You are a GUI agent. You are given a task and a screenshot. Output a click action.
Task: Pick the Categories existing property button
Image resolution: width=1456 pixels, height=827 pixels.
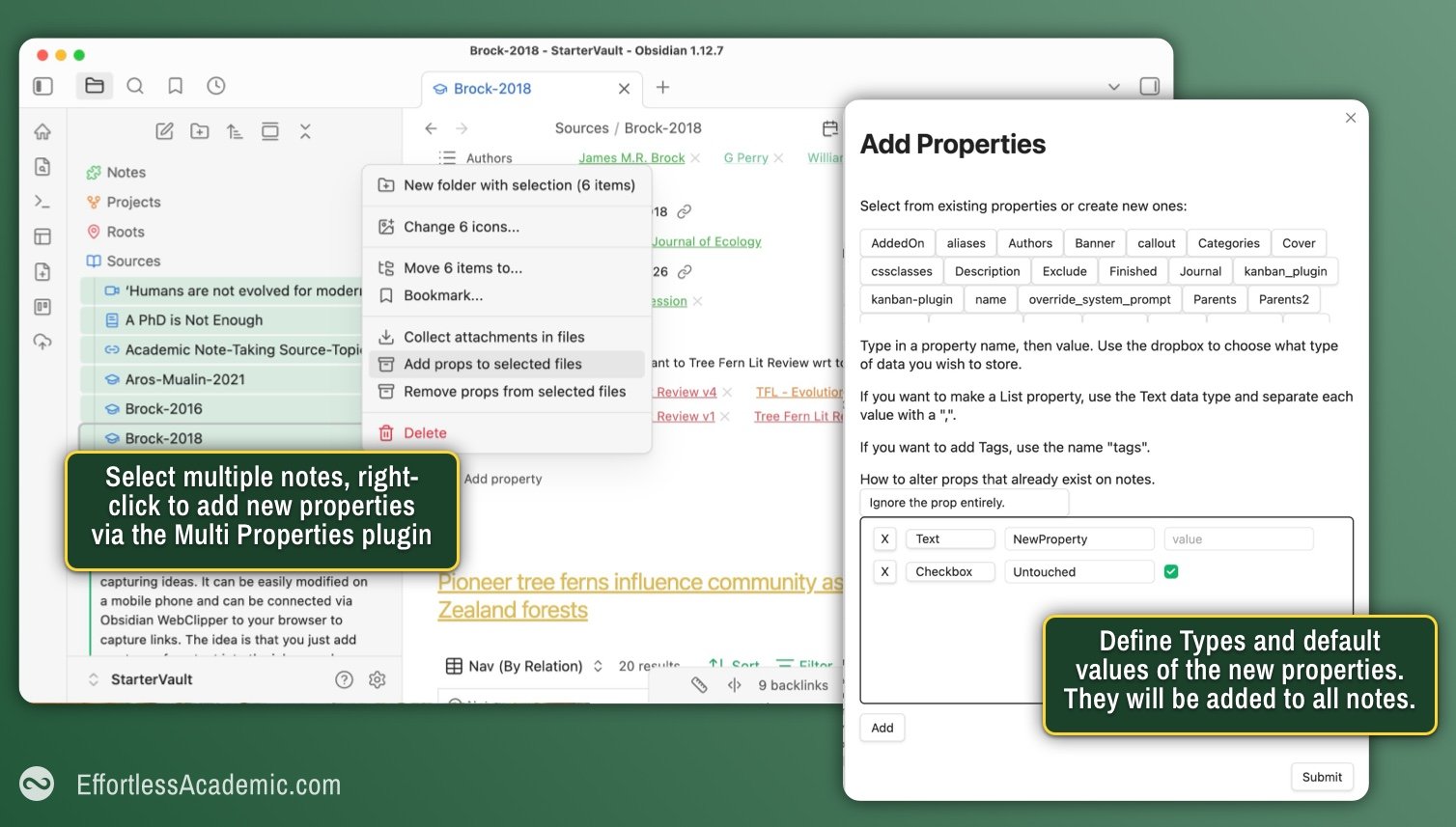[1228, 243]
